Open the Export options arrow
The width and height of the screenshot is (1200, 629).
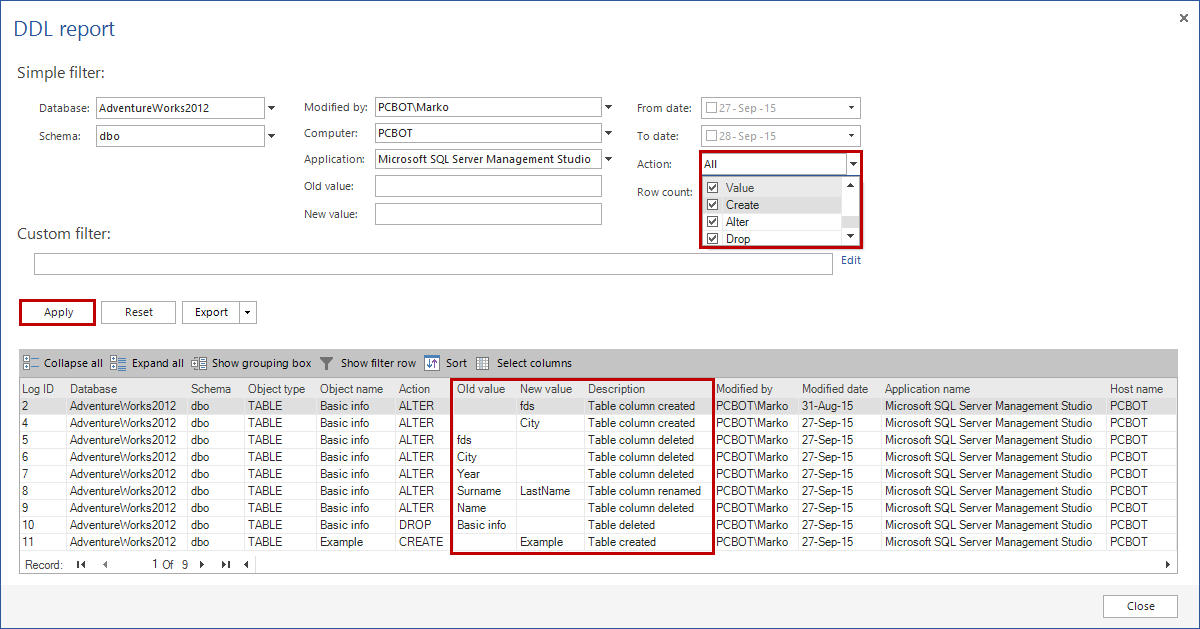click(248, 313)
